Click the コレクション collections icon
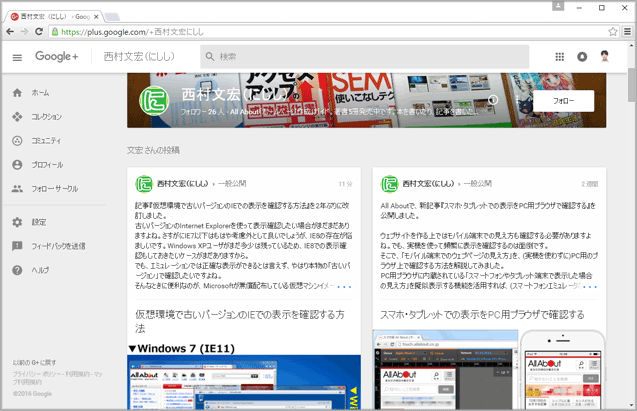The width and height of the screenshot is (637, 411). (x=17, y=117)
